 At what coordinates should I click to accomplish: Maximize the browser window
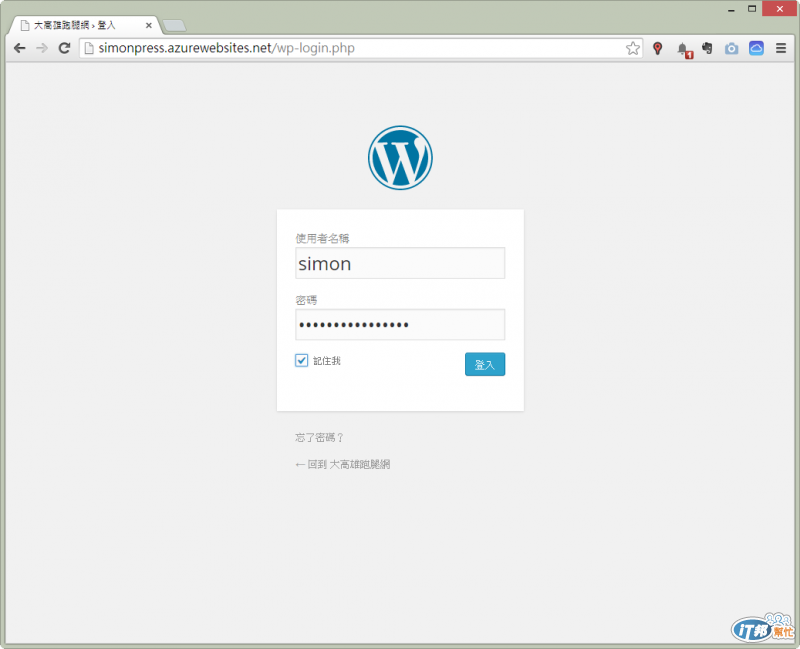(x=752, y=9)
